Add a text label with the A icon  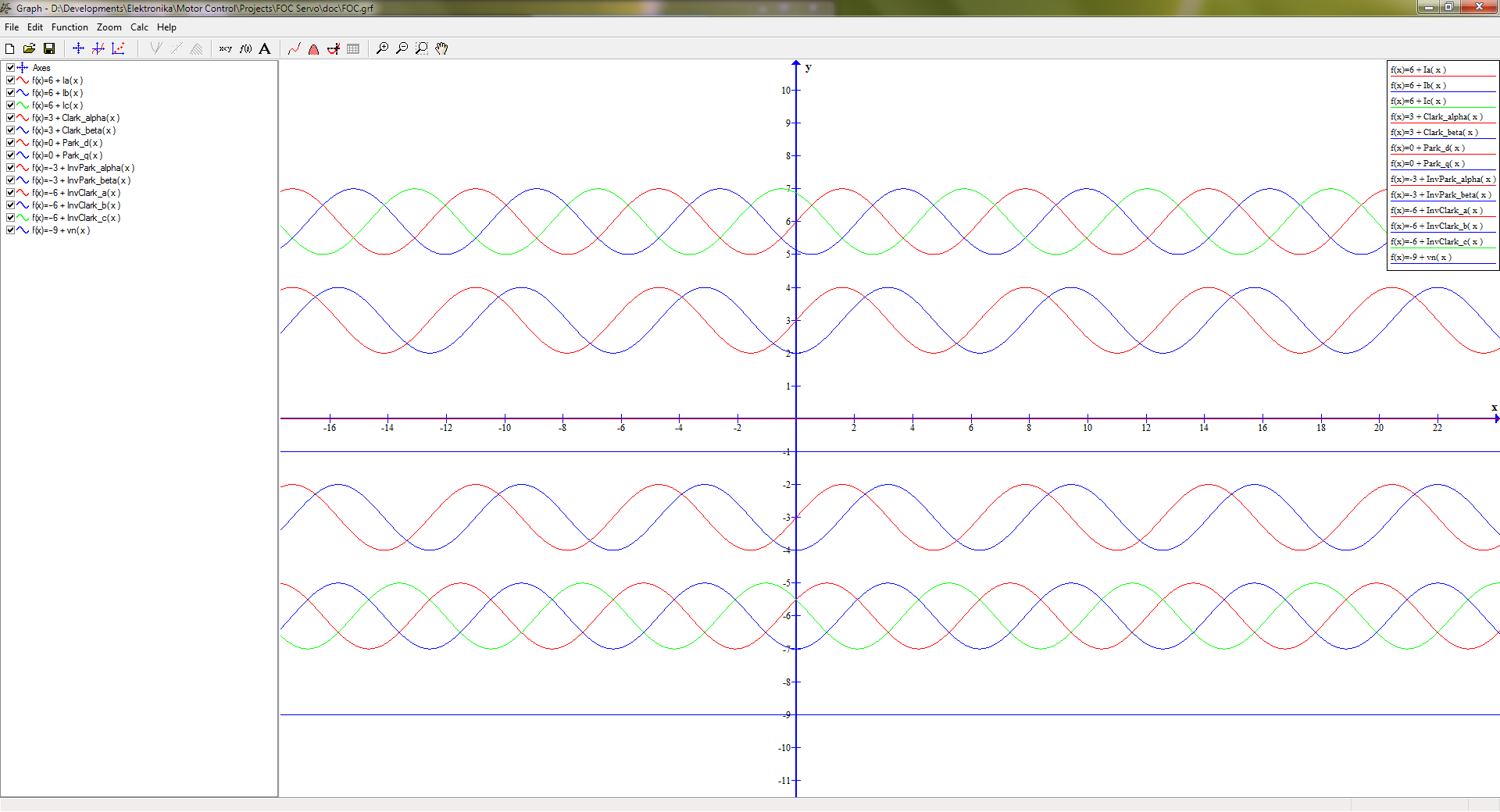pyautogui.click(x=265, y=48)
